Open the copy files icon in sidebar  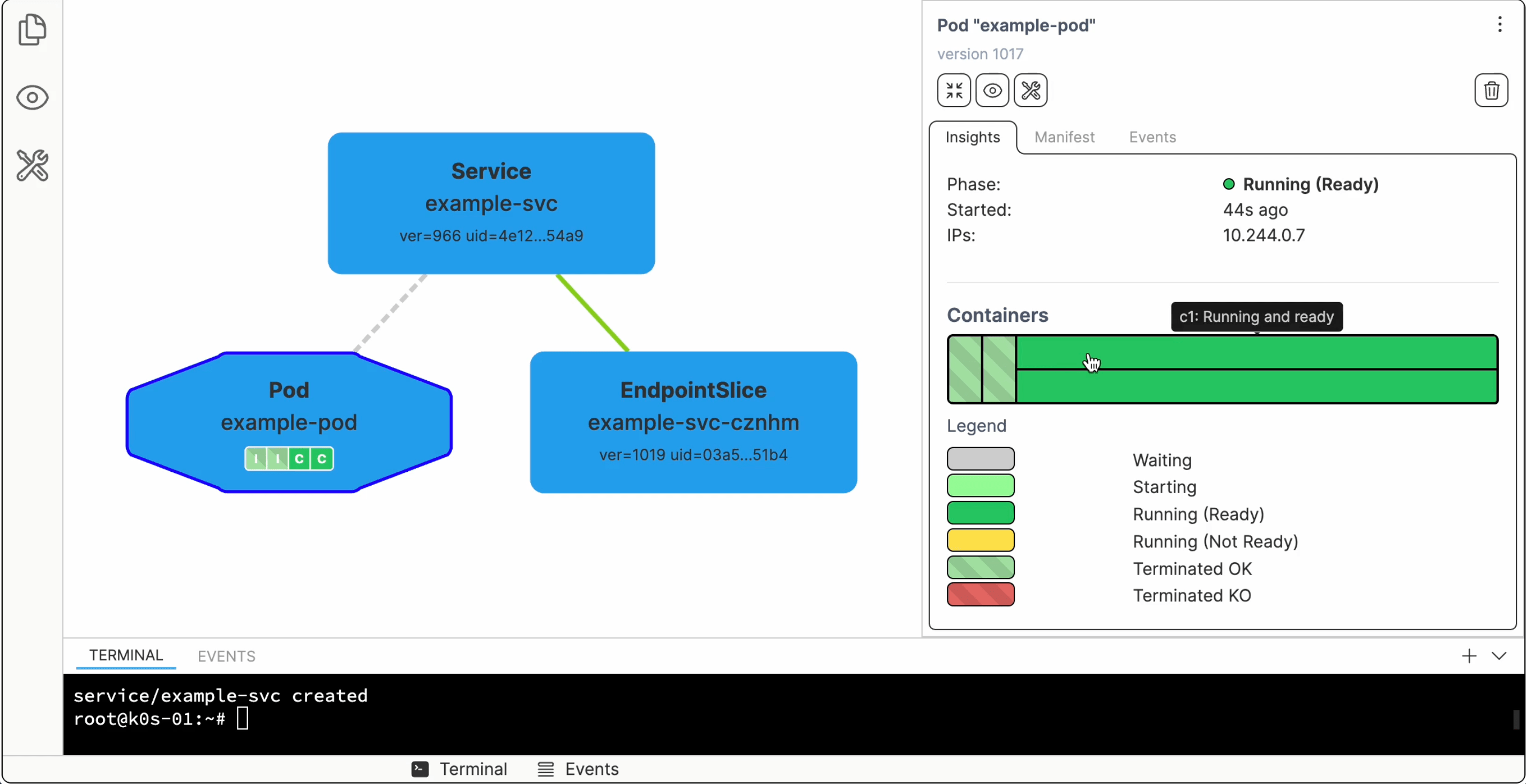point(32,29)
